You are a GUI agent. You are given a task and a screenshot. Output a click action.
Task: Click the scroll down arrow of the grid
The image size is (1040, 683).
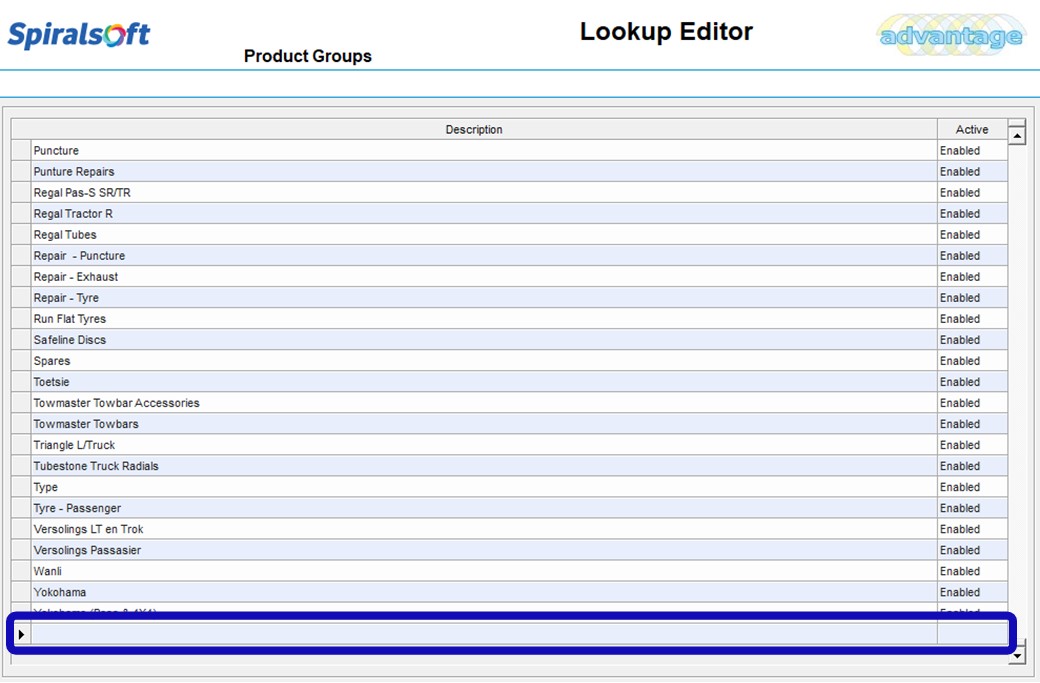pyautogui.click(x=1017, y=655)
